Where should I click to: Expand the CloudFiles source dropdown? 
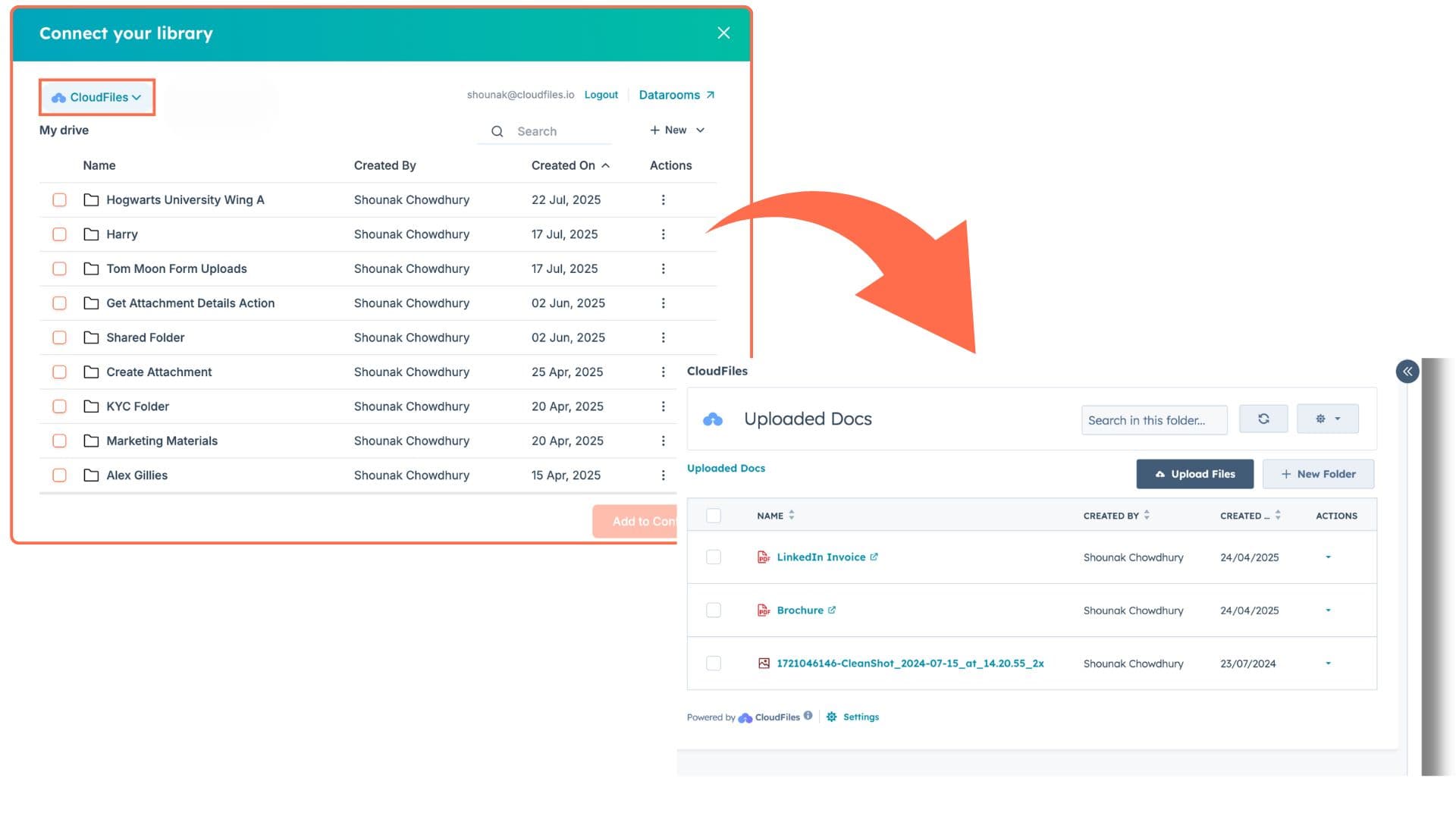coord(97,97)
